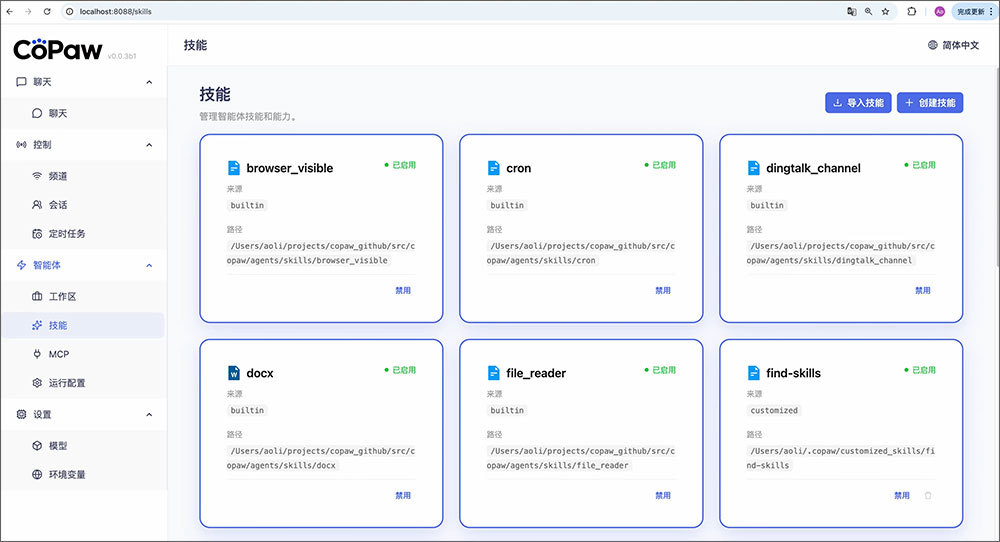Open the cron skill title

(518, 168)
